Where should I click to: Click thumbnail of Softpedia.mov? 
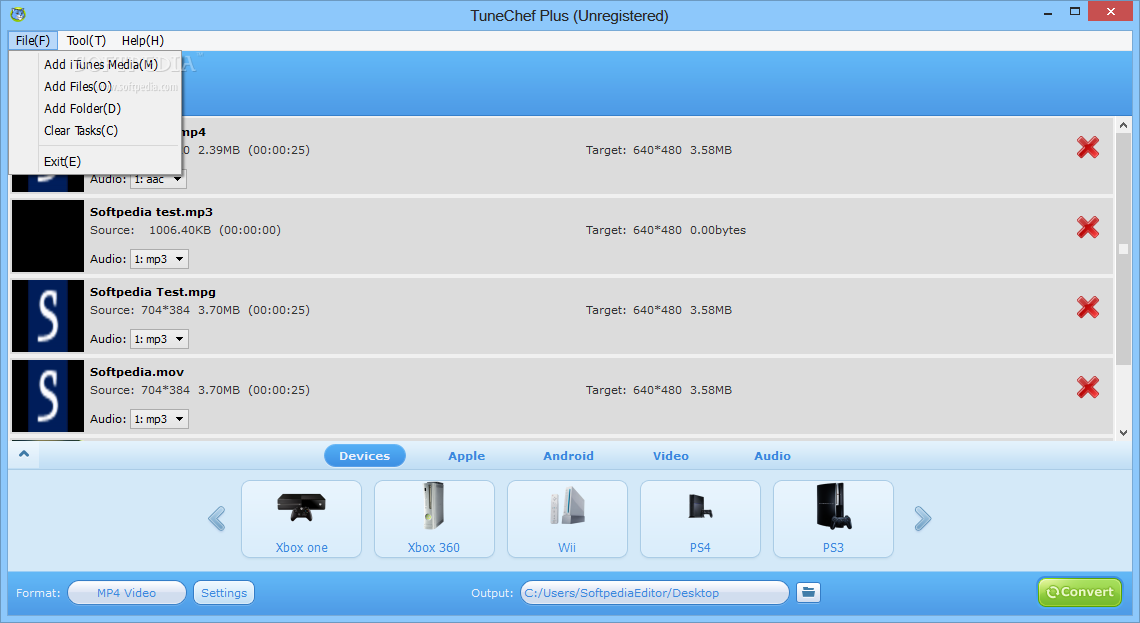pyautogui.click(x=48, y=396)
